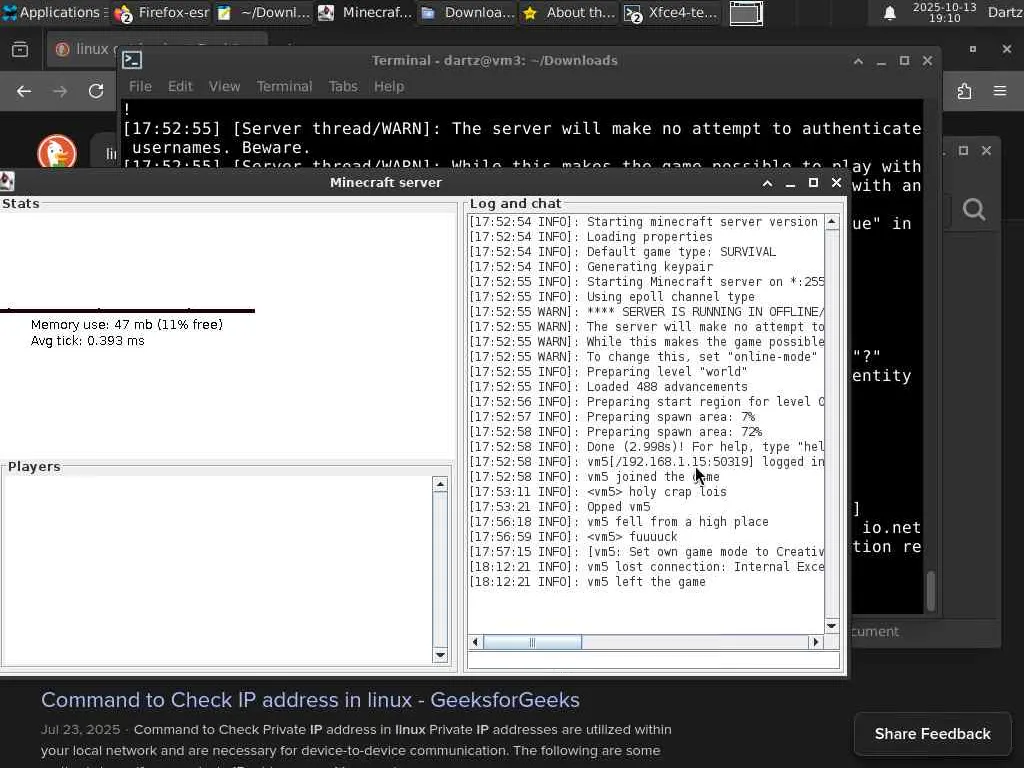Click the workspace switcher icon in panel
Image resolution: width=1024 pixels, height=768 pixels.
(x=746, y=13)
